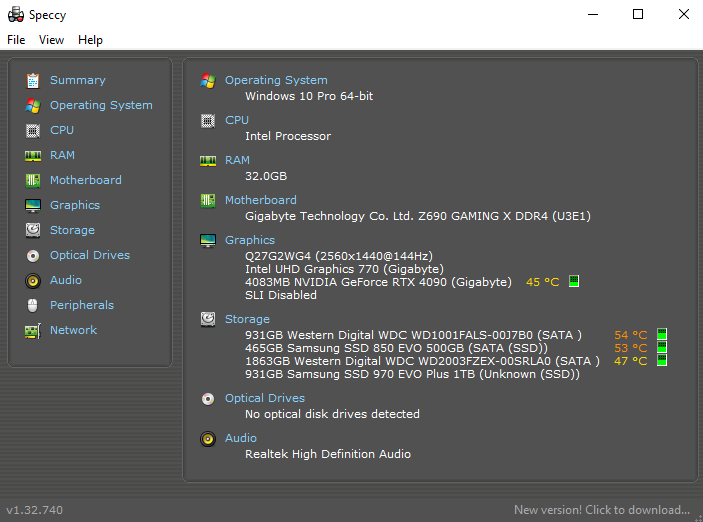The image size is (703, 522).
Task: Select Peripherals in the sidebar
Action: (x=82, y=305)
